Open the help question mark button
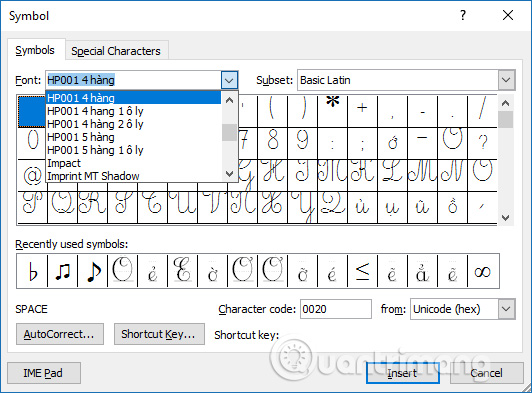The width and height of the screenshot is (532, 393). (x=463, y=15)
